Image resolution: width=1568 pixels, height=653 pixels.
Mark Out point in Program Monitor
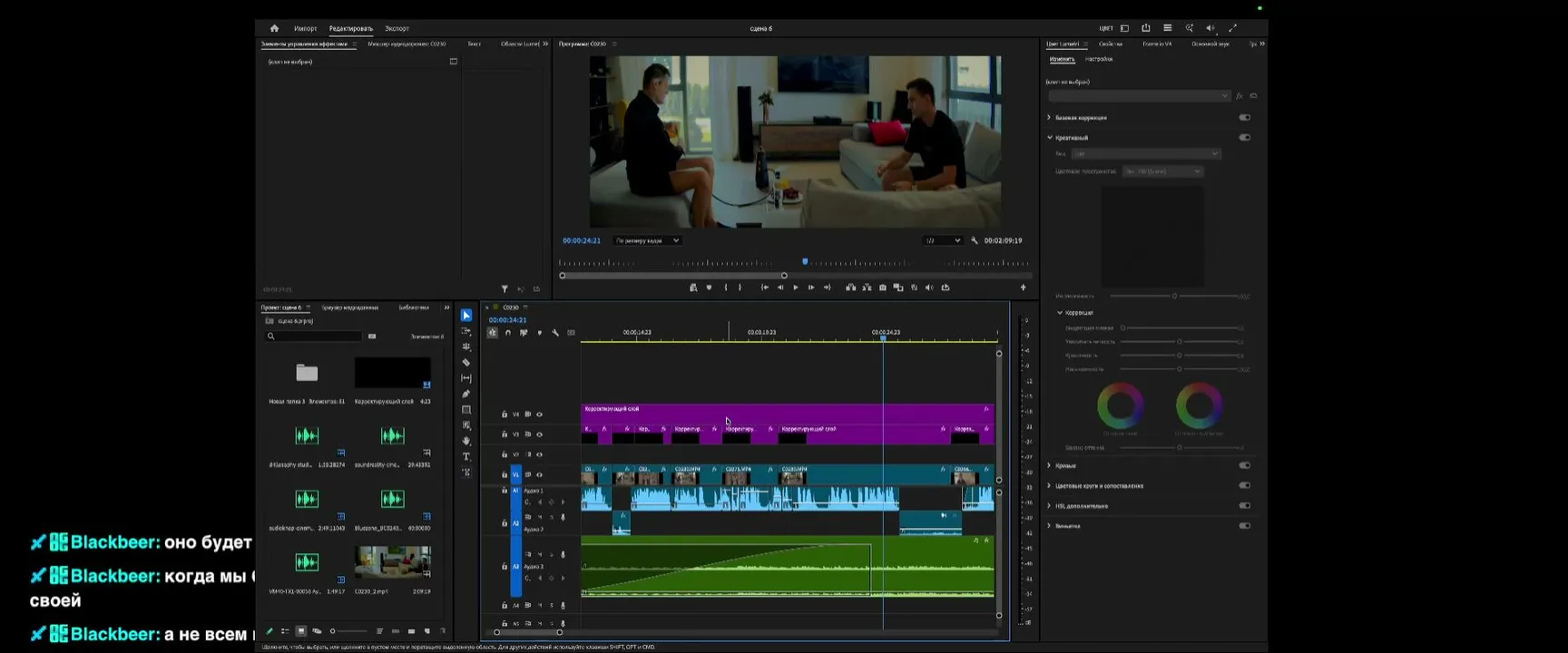(x=740, y=288)
